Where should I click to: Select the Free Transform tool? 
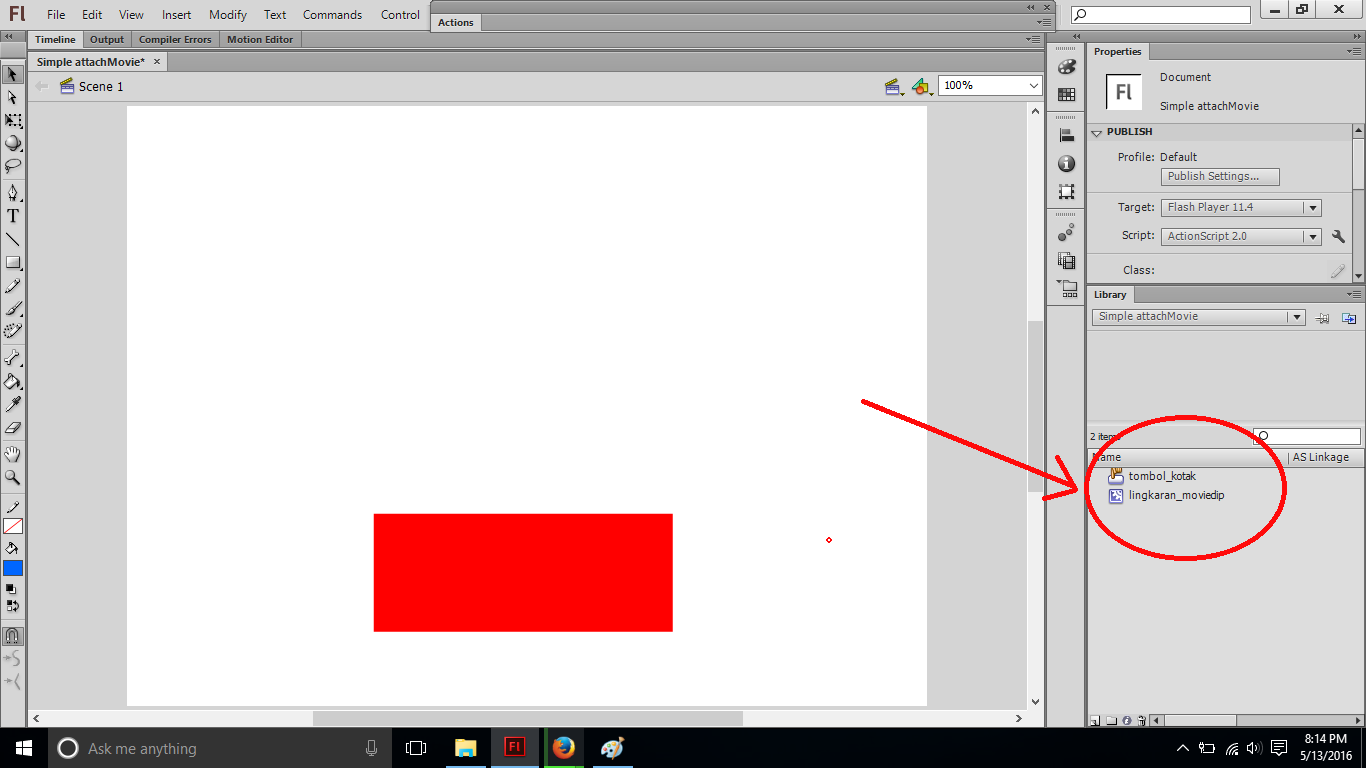[13, 120]
